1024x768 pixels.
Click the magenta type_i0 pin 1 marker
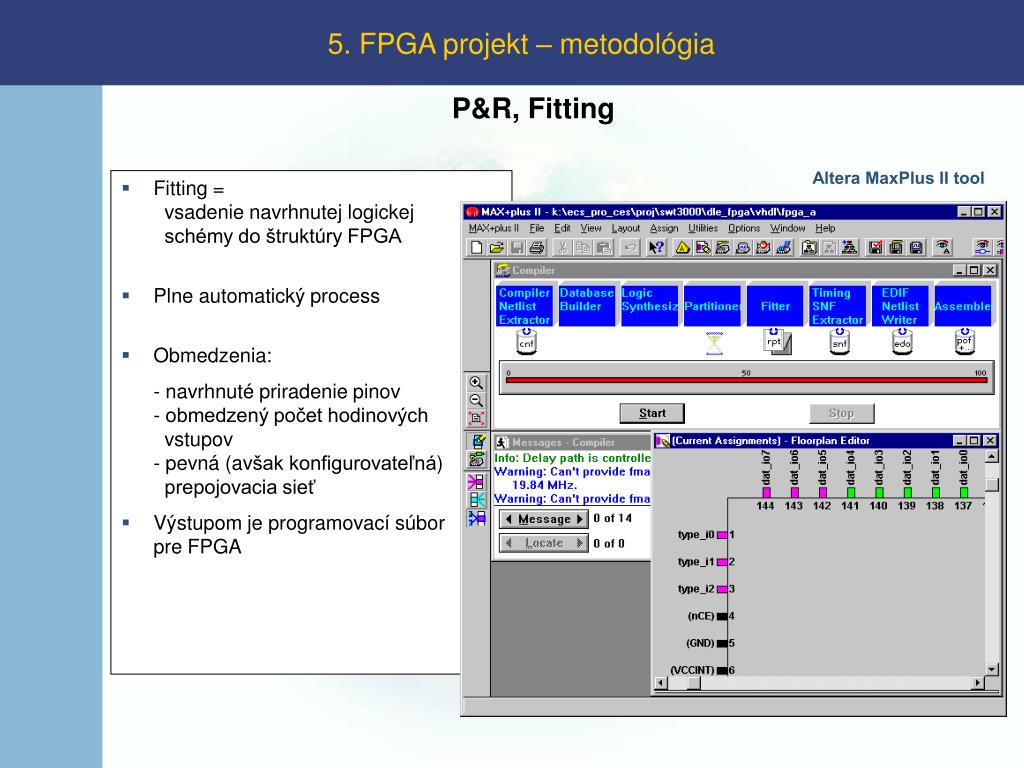[722, 535]
